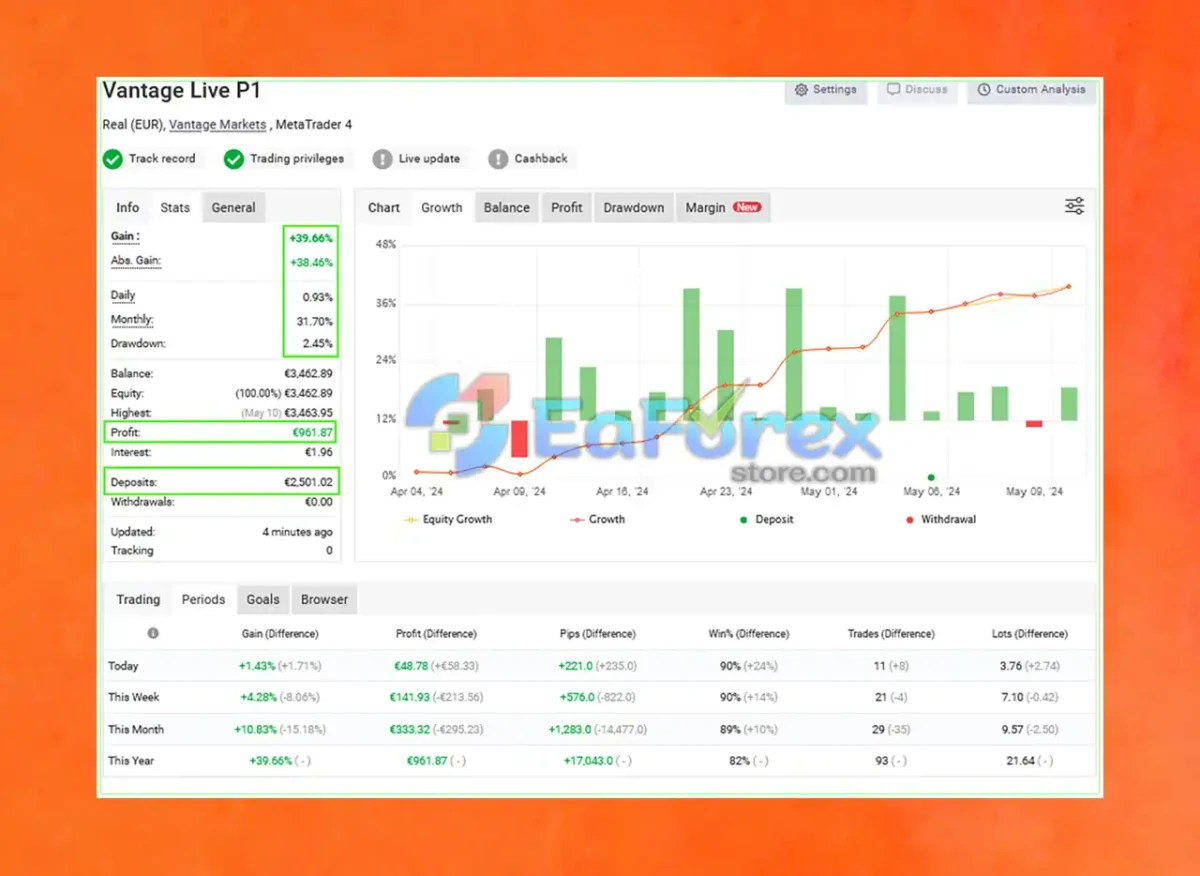This screenshot has width=1200, height=876.
Task: Click the Profit value €961.87 in Info panel
Action: (314, 433)
